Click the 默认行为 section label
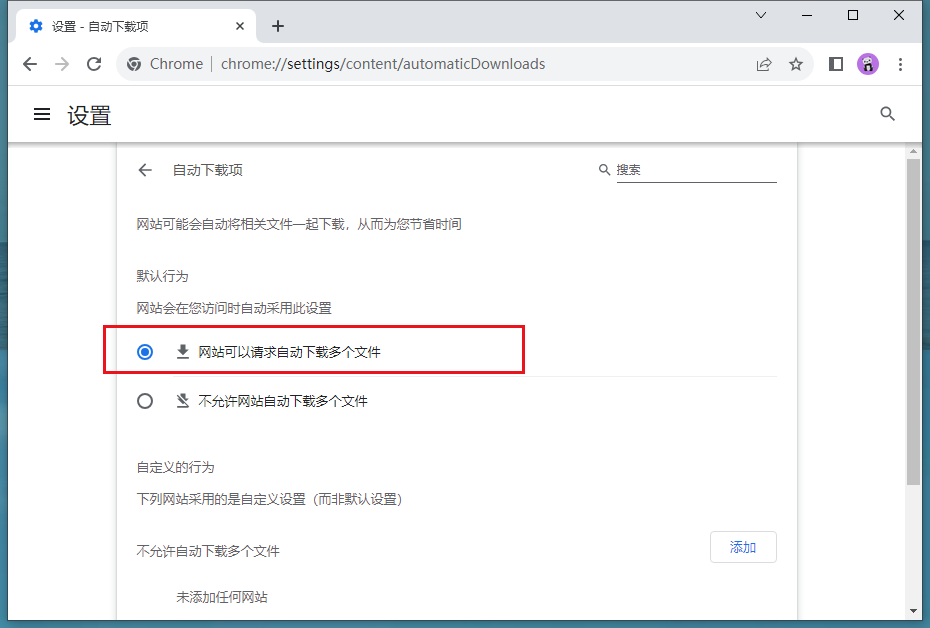930x628 pixels. 163,276
